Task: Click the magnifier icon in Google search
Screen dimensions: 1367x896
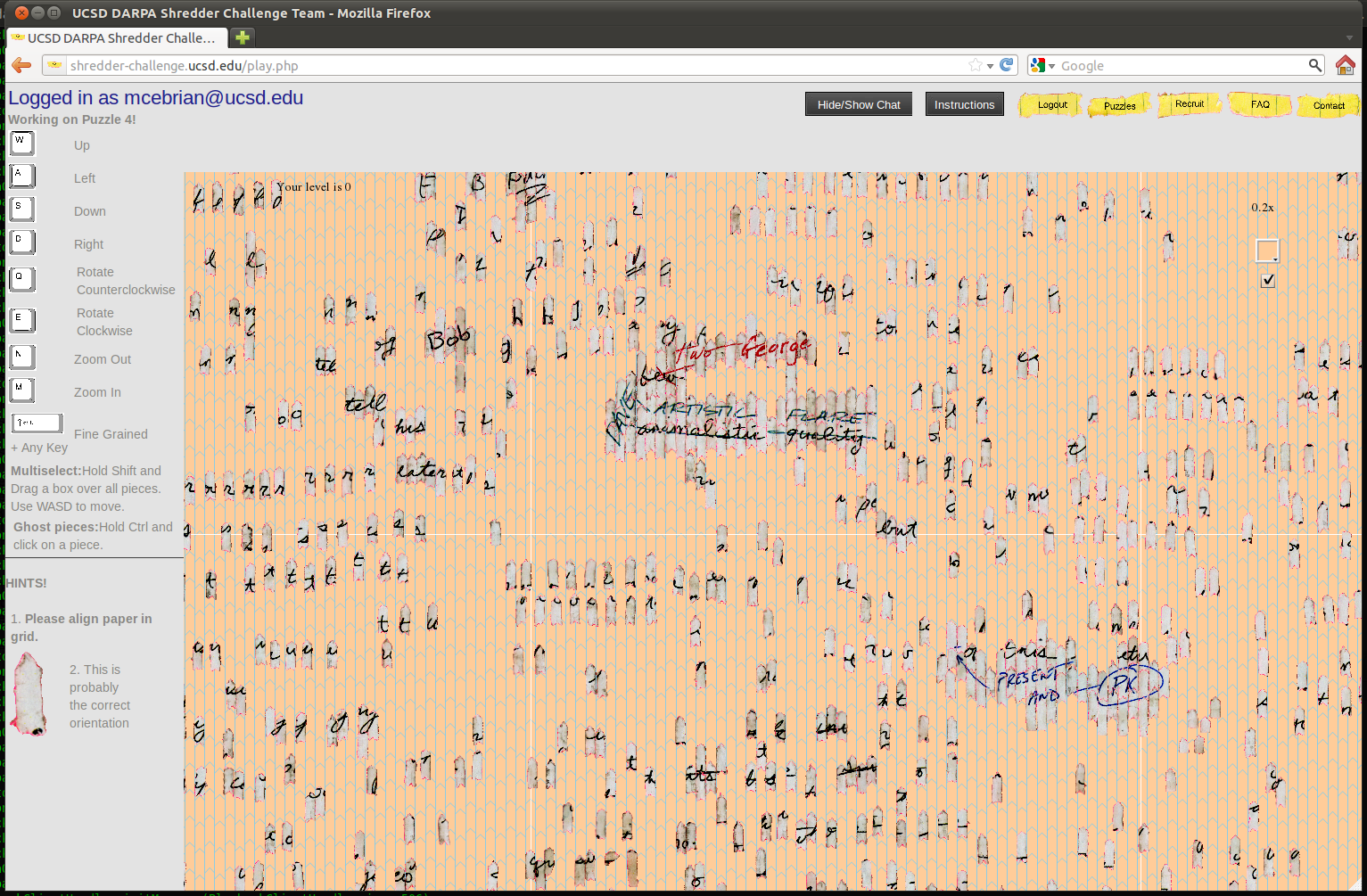Action: click(1314, 65)
